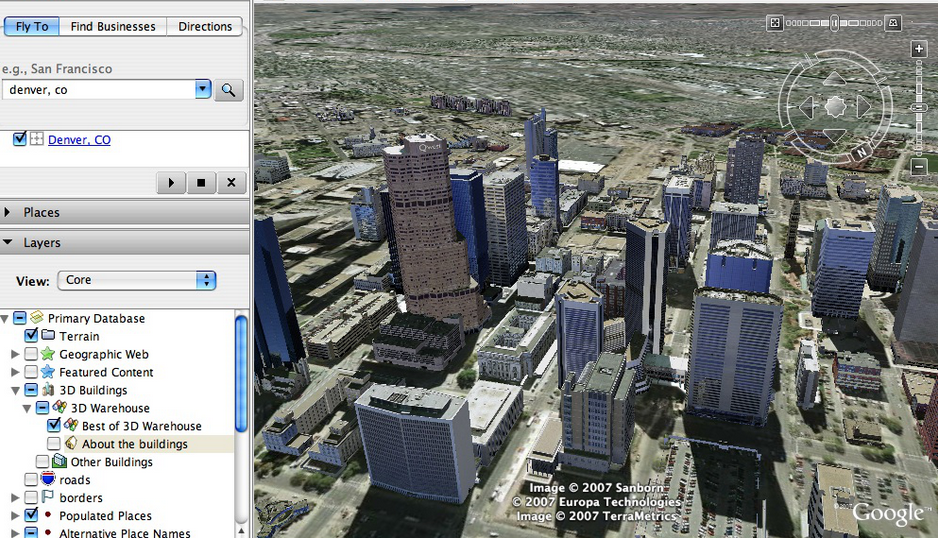Enable the roads layer checkbox
Image resolution: width=938 pixels, height=538 pixels.
(x=31, y=479)
